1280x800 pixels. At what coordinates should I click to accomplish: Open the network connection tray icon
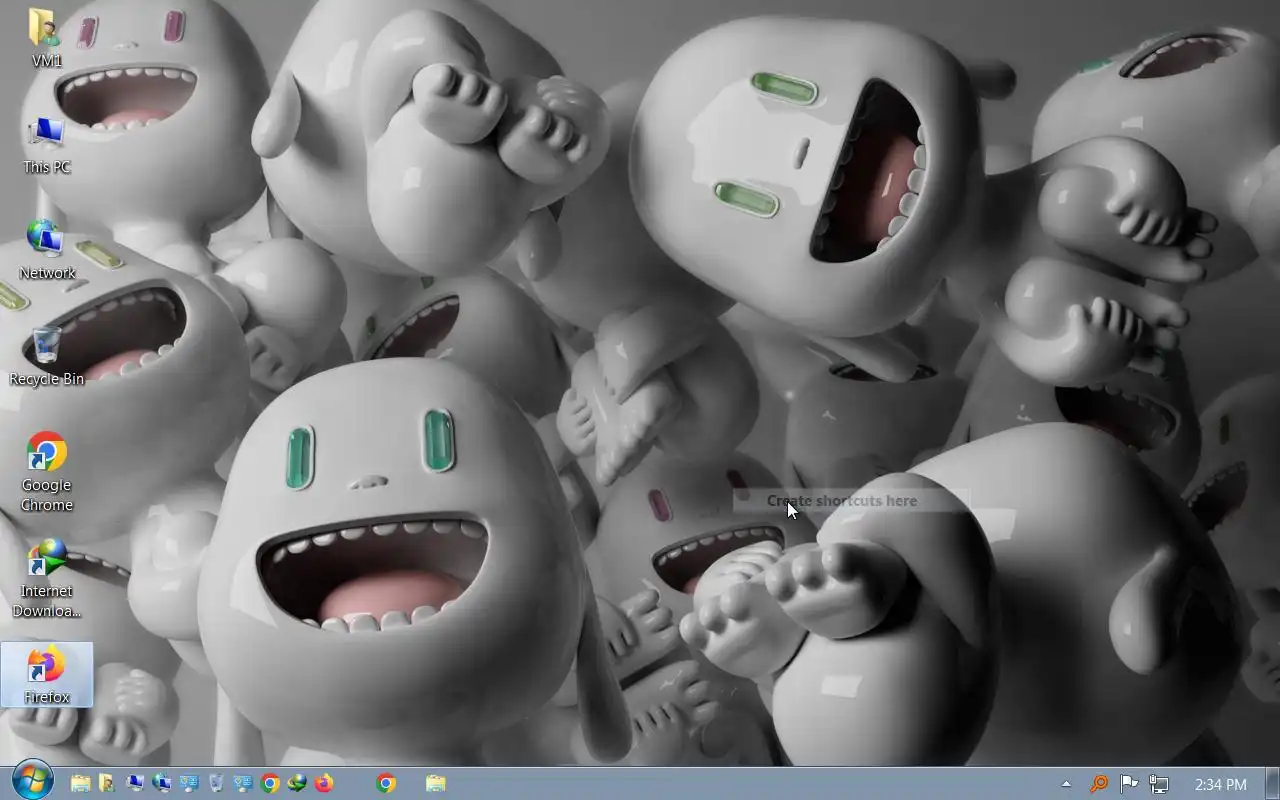[1159, 784]
